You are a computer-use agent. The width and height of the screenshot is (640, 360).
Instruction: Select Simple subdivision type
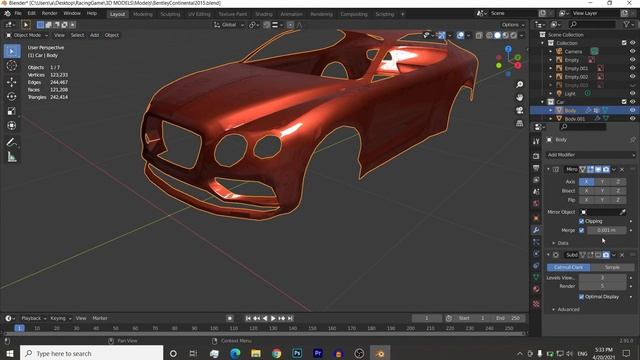[612, 267]
